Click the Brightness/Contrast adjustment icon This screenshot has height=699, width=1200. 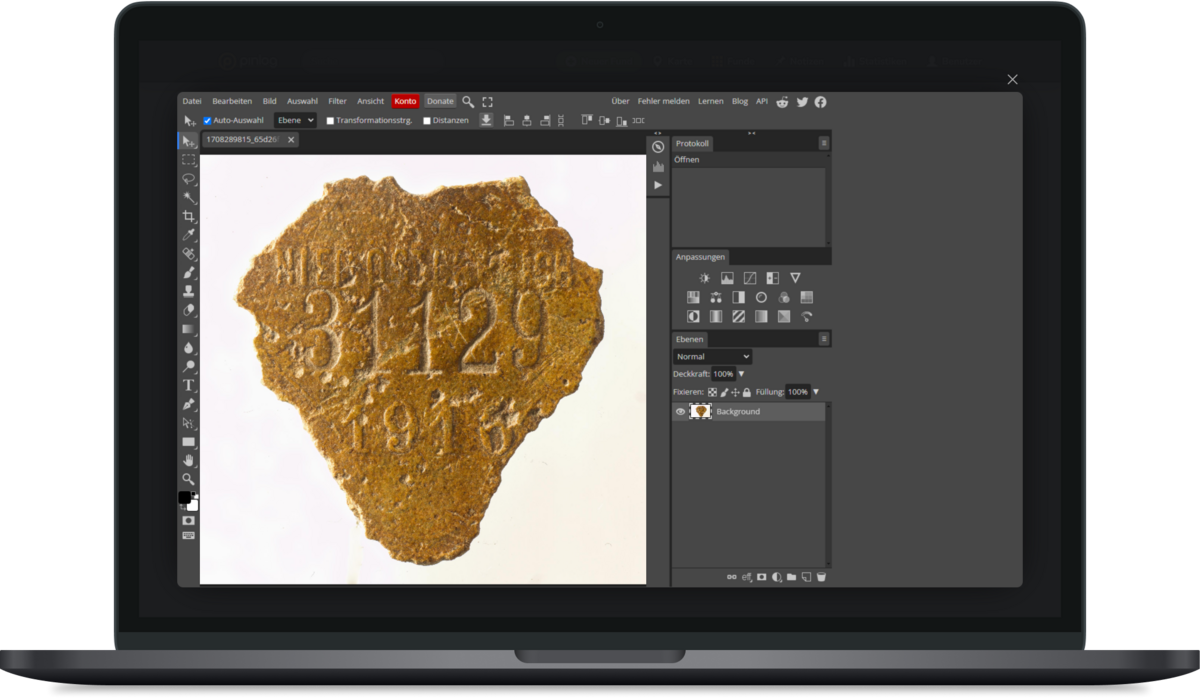pos(705,278)
